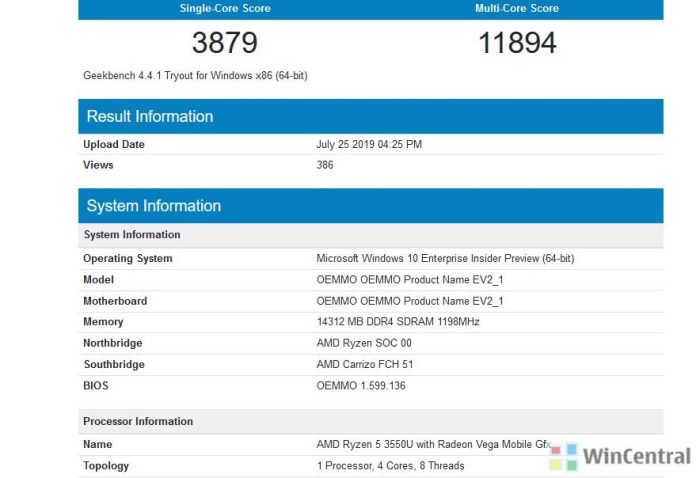Image resolution: width=696 pixels, height=478 pixels.
Task: Click the Motherboard label
Action: [x=115, y=301]
